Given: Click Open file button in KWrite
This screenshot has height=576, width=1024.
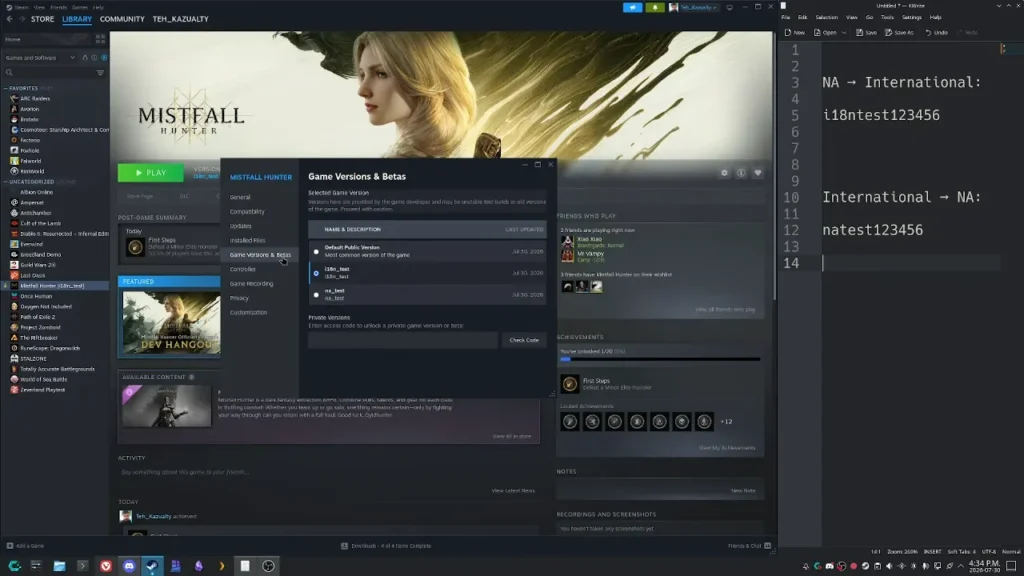Looking at the screenshot, I should click(x=825, y=33).
